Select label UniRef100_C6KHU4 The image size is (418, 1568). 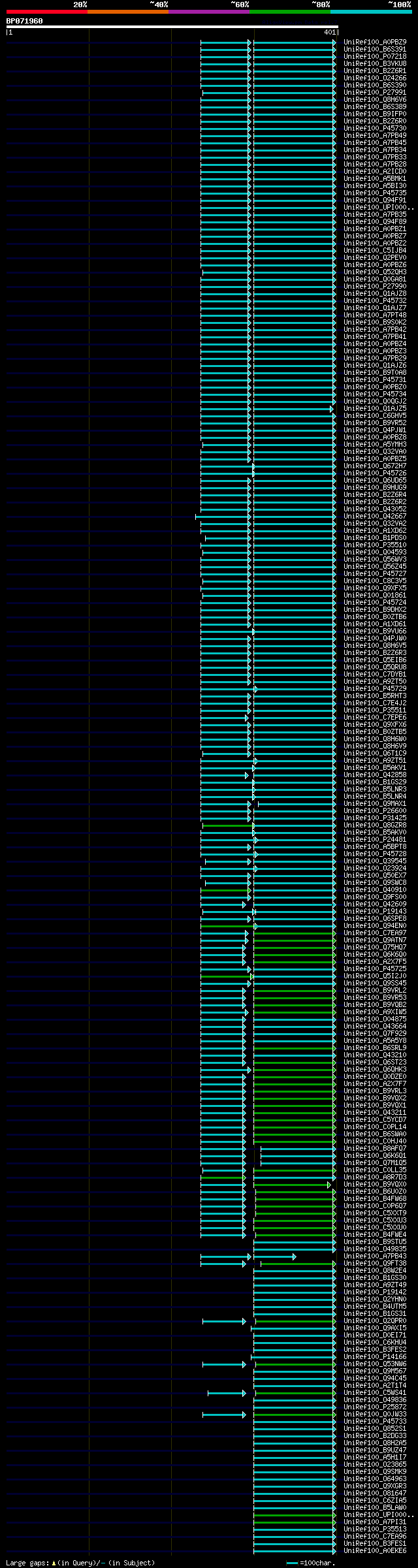(x=375, y=1342)
